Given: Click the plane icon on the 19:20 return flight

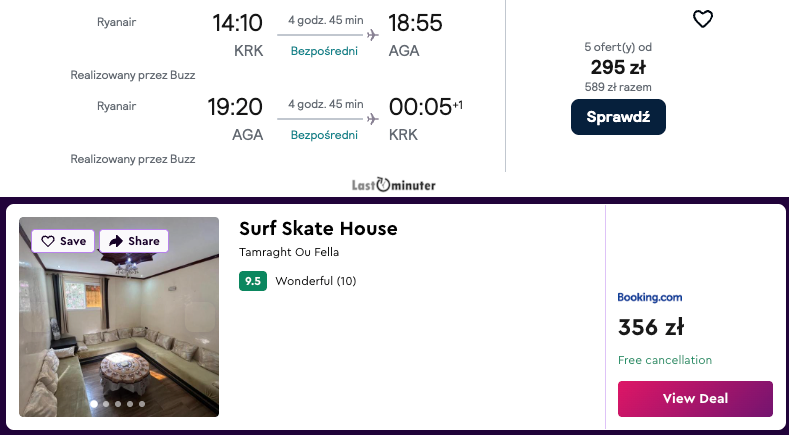Looking at the screenshot, I should click(x=373, y=119).
